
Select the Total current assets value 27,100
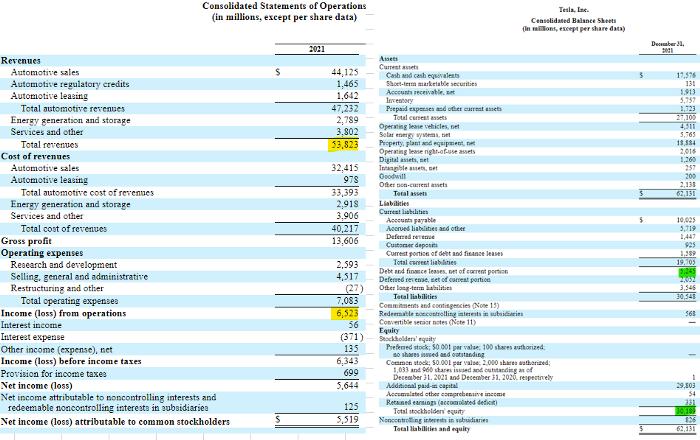point(686,118)
